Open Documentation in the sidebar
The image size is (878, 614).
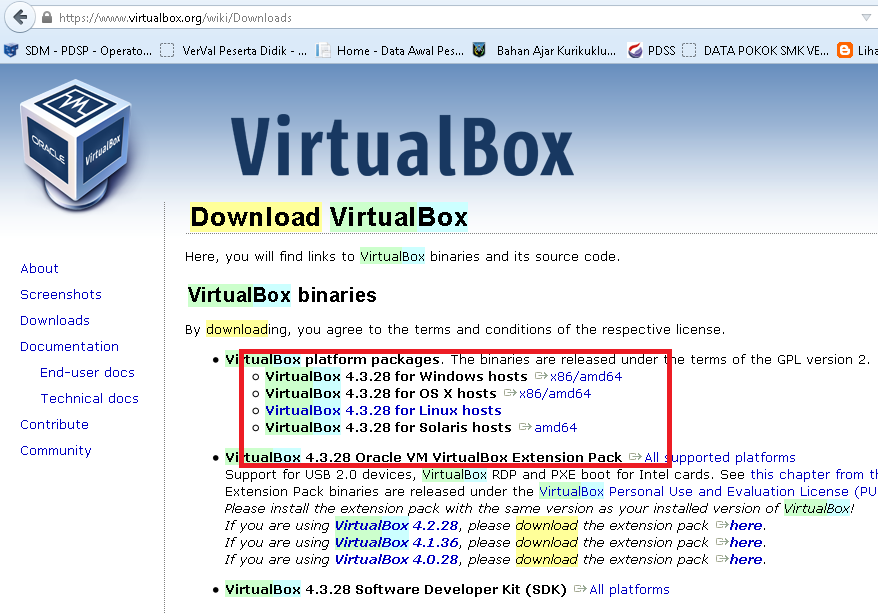pos(69,346)
